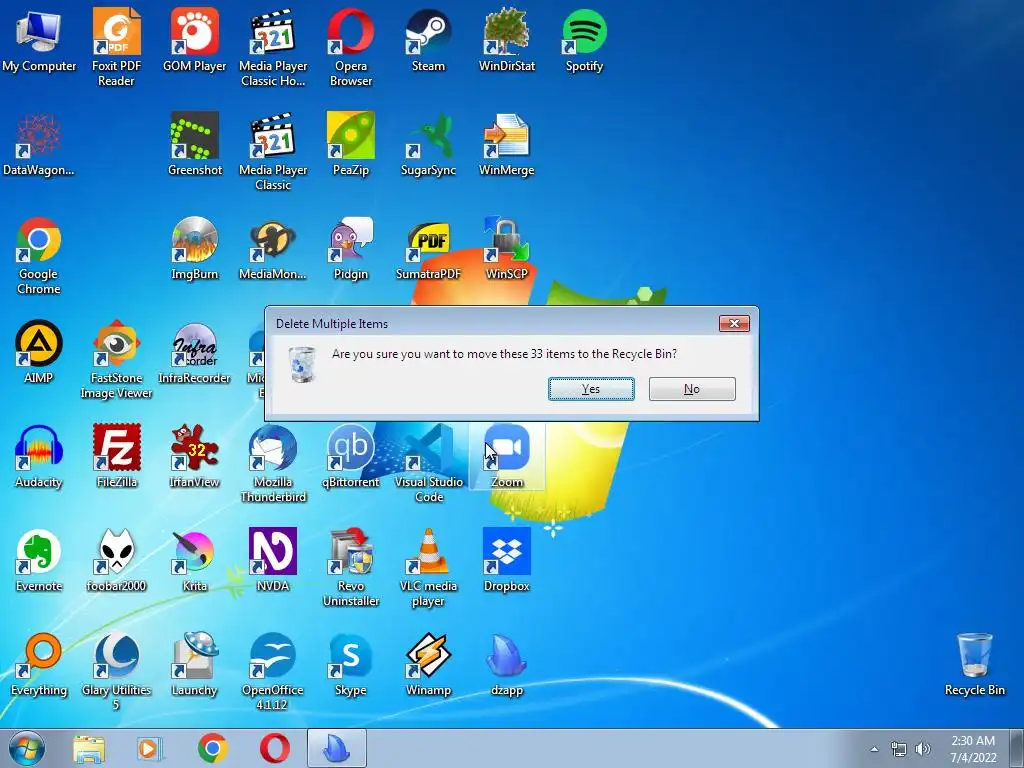Image resolution: width=1024 pixels, height=768 pixels.
Task: Click the Show desktop strip on the taskbar
Action: (1017, 749)
